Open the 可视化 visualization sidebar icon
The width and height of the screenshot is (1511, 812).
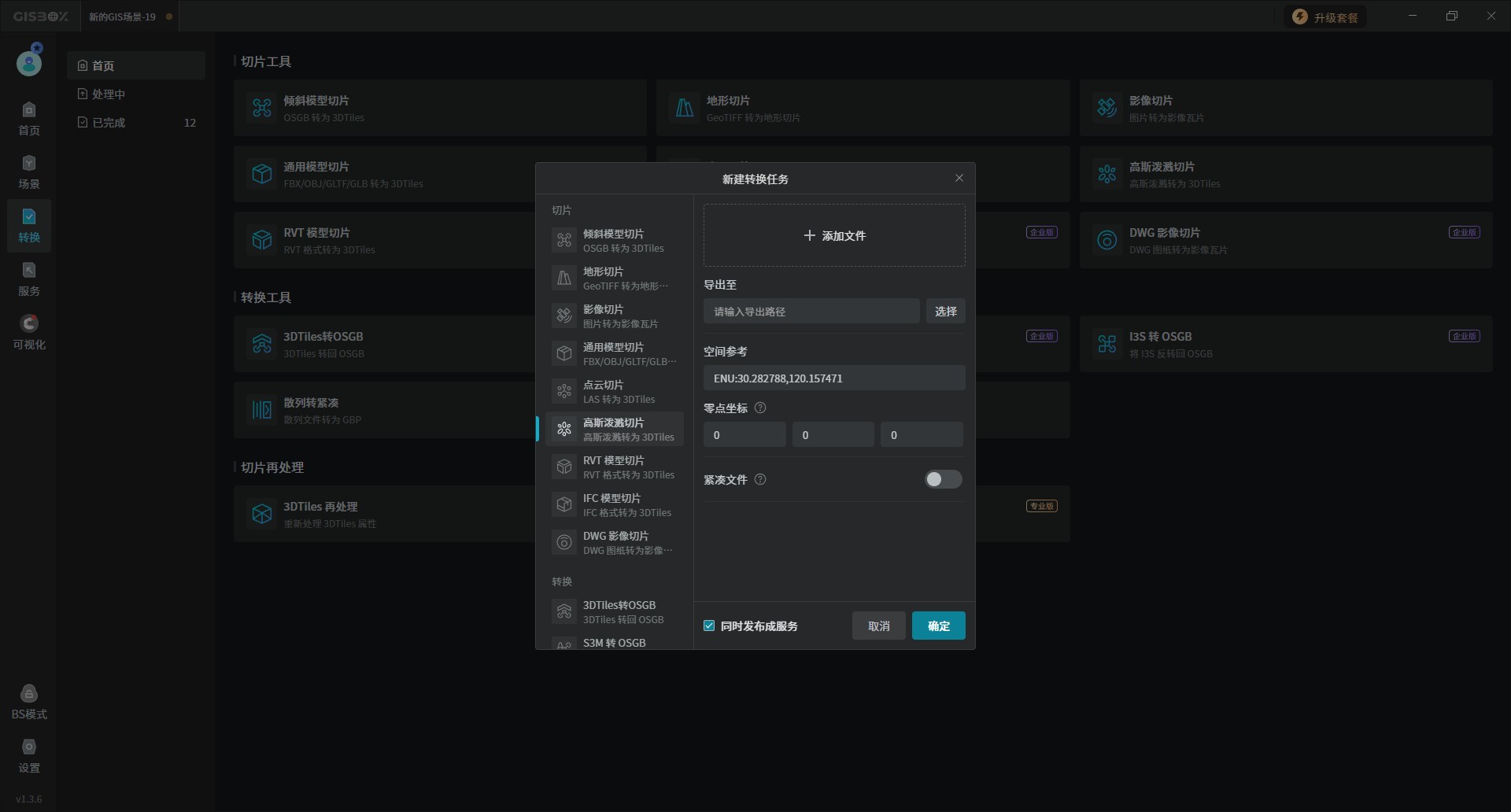click(x=29, y=332)
